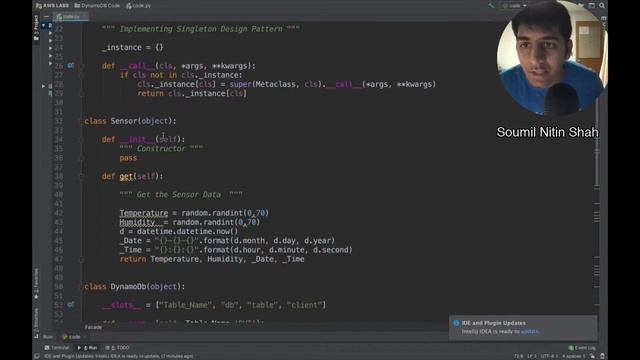Click the Facade breadcrumb below the editor

(93, 327)
